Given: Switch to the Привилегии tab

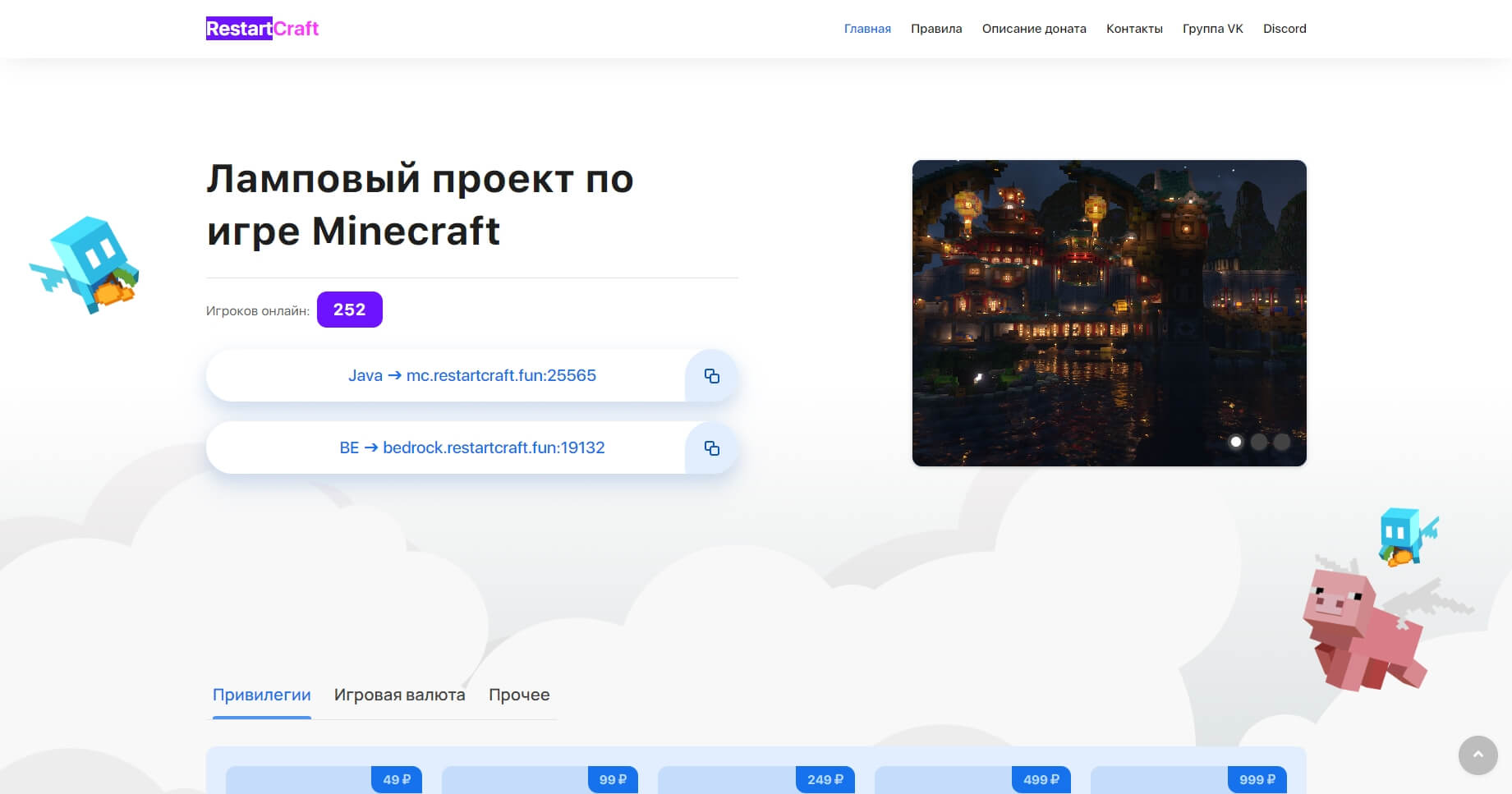Looking at the screenshot, I should 262,695.
